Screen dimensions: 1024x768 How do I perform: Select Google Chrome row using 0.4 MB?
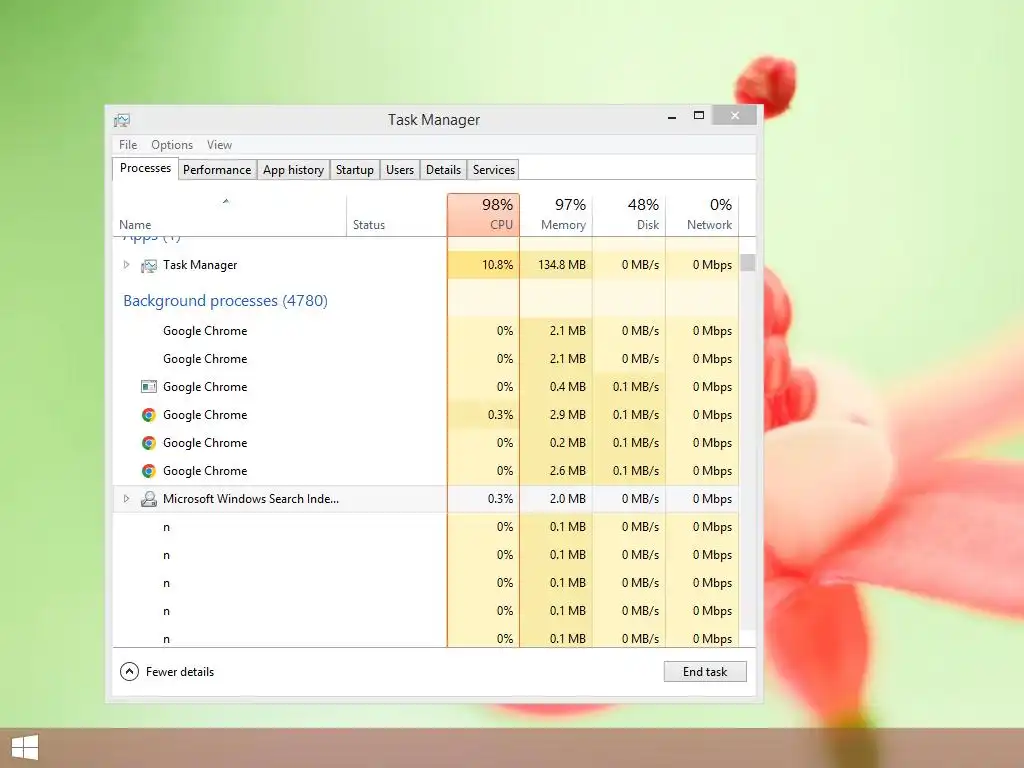(x=426, y=387)
